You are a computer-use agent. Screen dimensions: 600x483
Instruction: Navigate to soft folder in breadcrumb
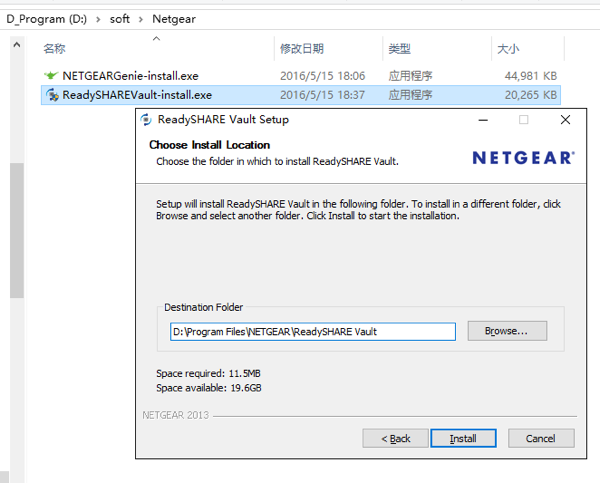[120, 19]
